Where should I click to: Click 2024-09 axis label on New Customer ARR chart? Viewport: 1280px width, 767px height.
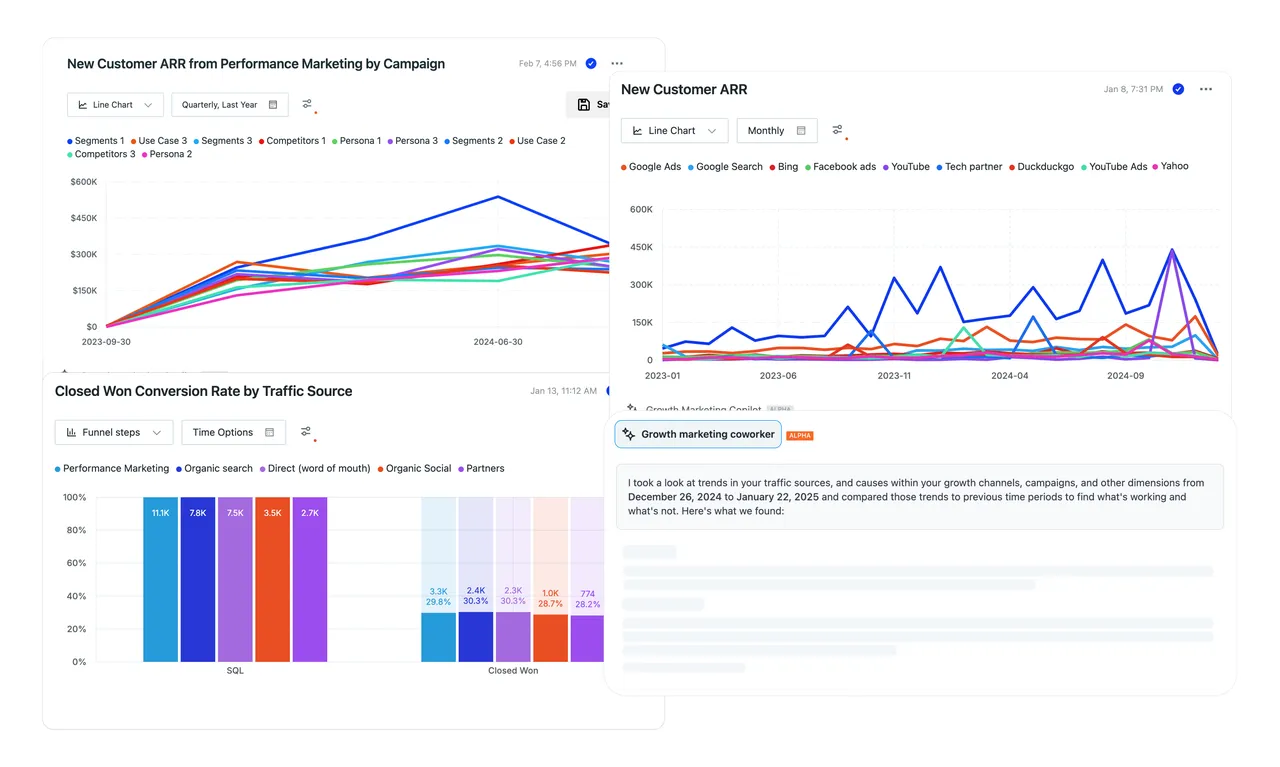(x=1124, y=376)
